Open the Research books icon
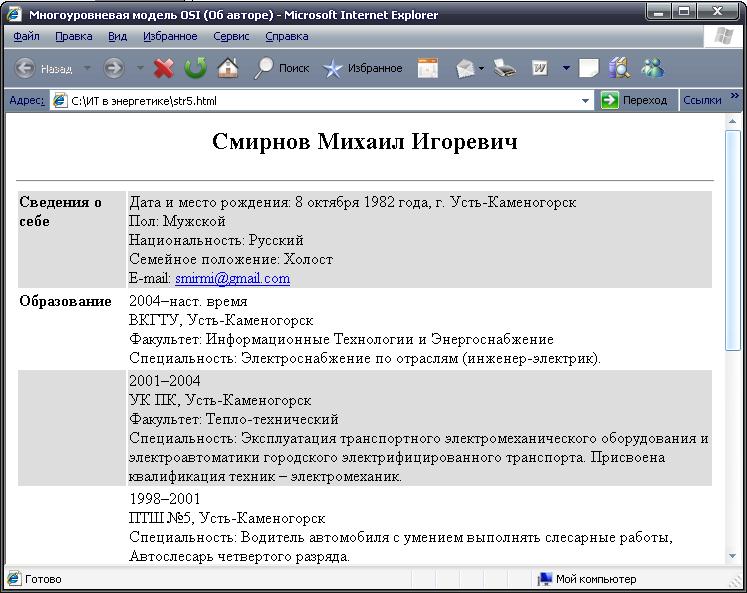Viewport: 747px width, 593px height. 619,68
